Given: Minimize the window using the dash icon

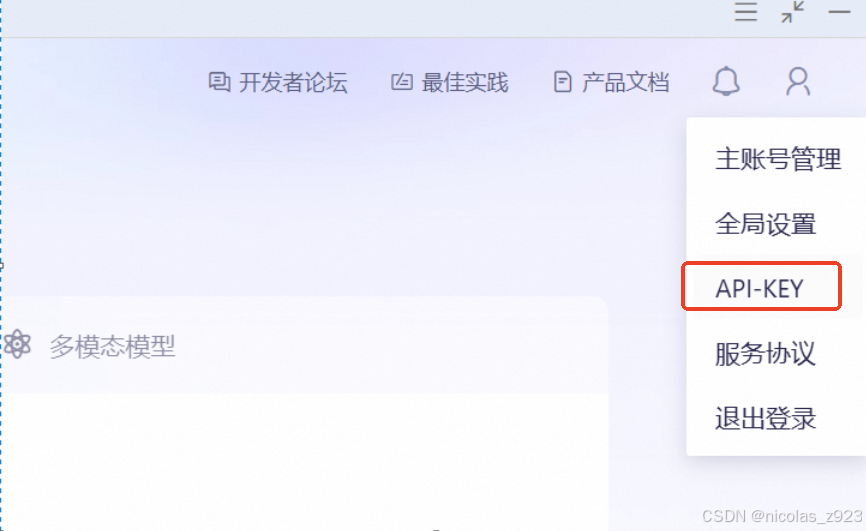Looking at the screenshot, I should tap(839, 11).
